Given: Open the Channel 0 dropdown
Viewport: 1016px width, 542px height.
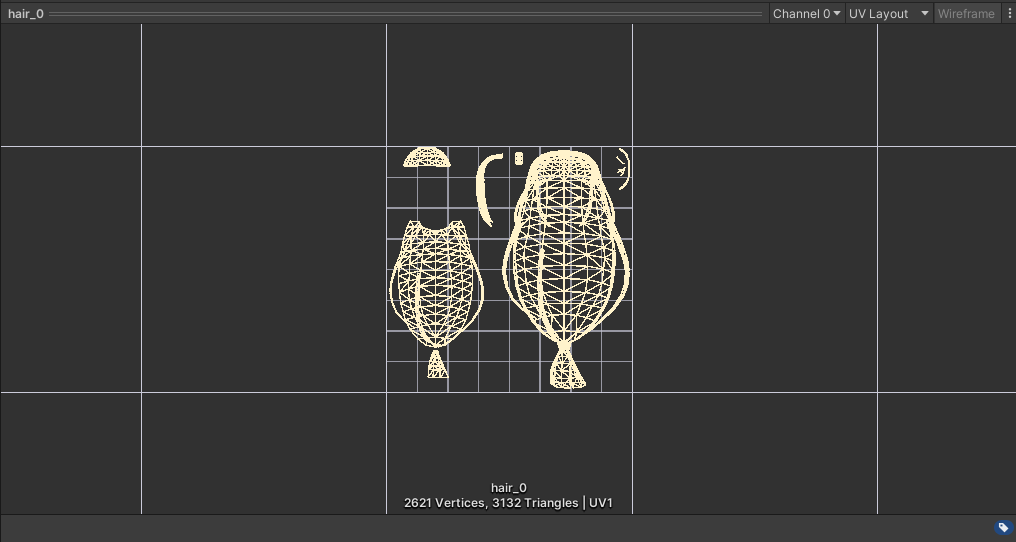Looking at the screenshot, I should [807, 14].
